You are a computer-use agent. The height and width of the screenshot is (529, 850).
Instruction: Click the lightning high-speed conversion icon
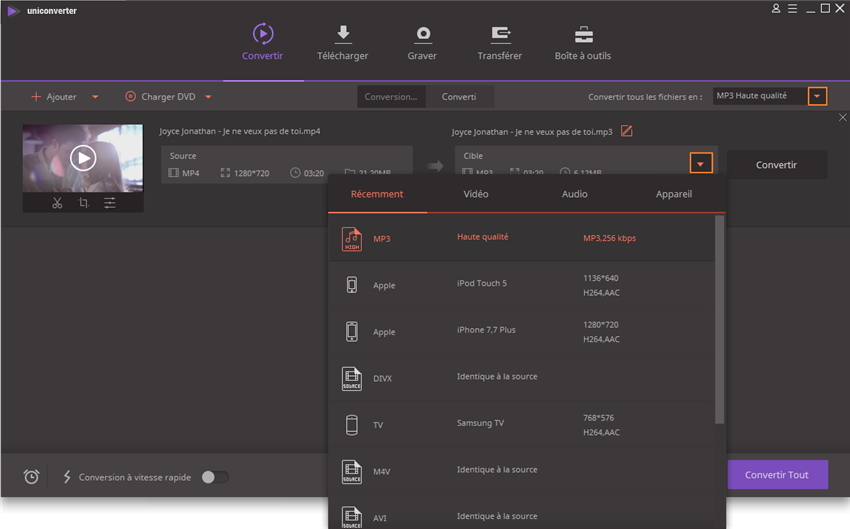tap(67, 477)
